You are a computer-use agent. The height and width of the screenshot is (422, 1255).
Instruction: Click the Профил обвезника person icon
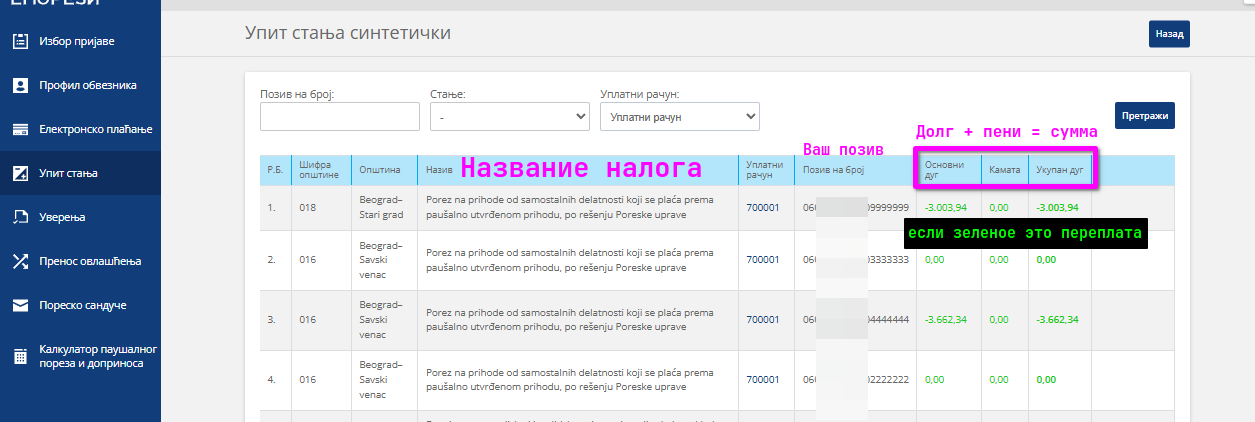pos(20,85)
